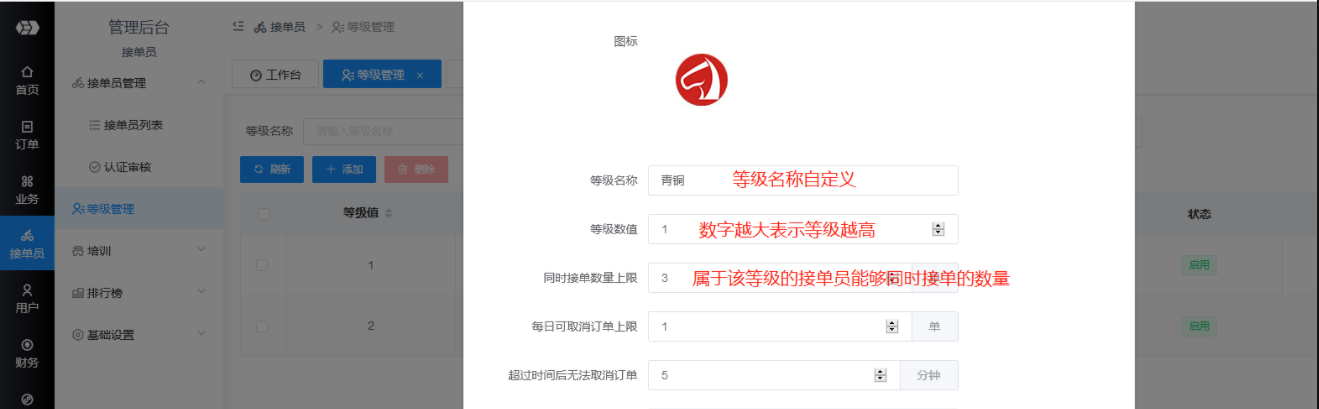
Task: Click the 每日可取消订单上限 input field
Action: pos(780,326)
